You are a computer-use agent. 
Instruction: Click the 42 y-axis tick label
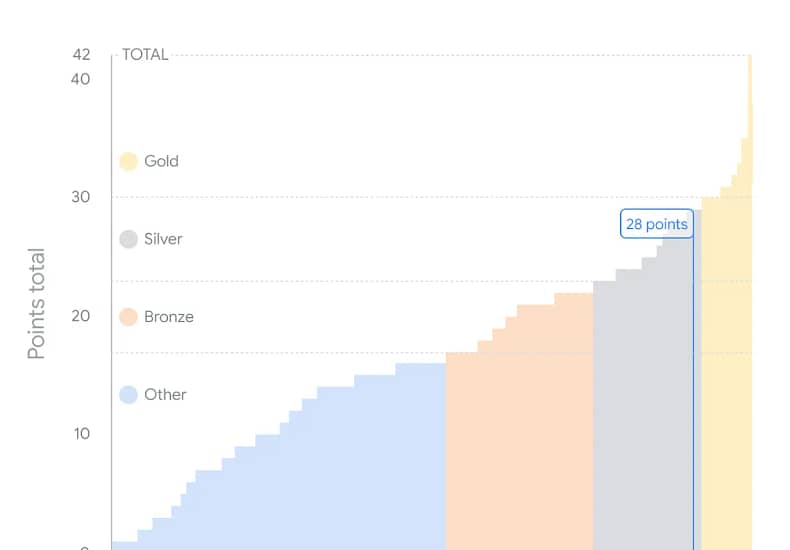(81, 54)
